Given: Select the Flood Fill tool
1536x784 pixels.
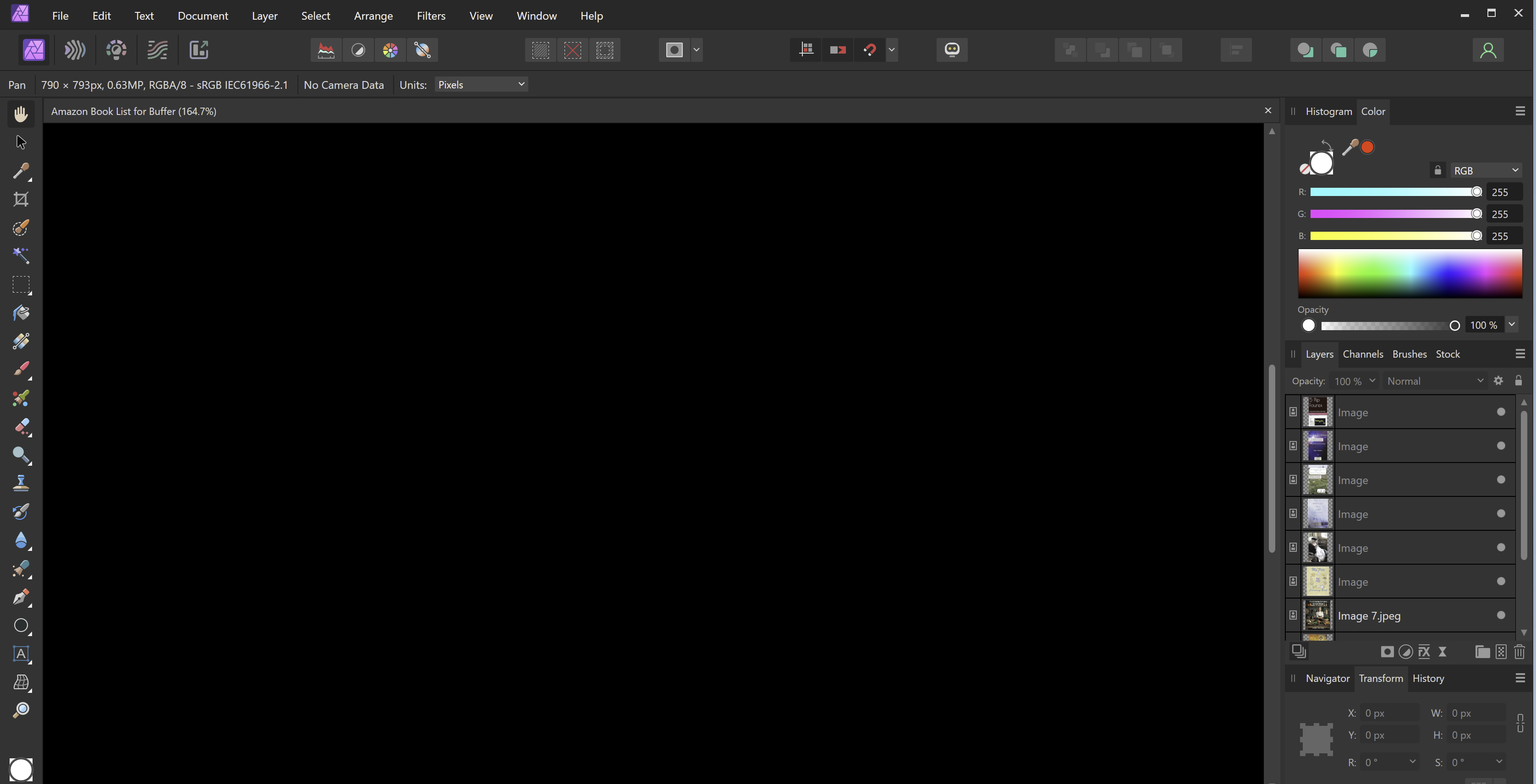Looking at the screenshot, I should click(x=21, y=313).
